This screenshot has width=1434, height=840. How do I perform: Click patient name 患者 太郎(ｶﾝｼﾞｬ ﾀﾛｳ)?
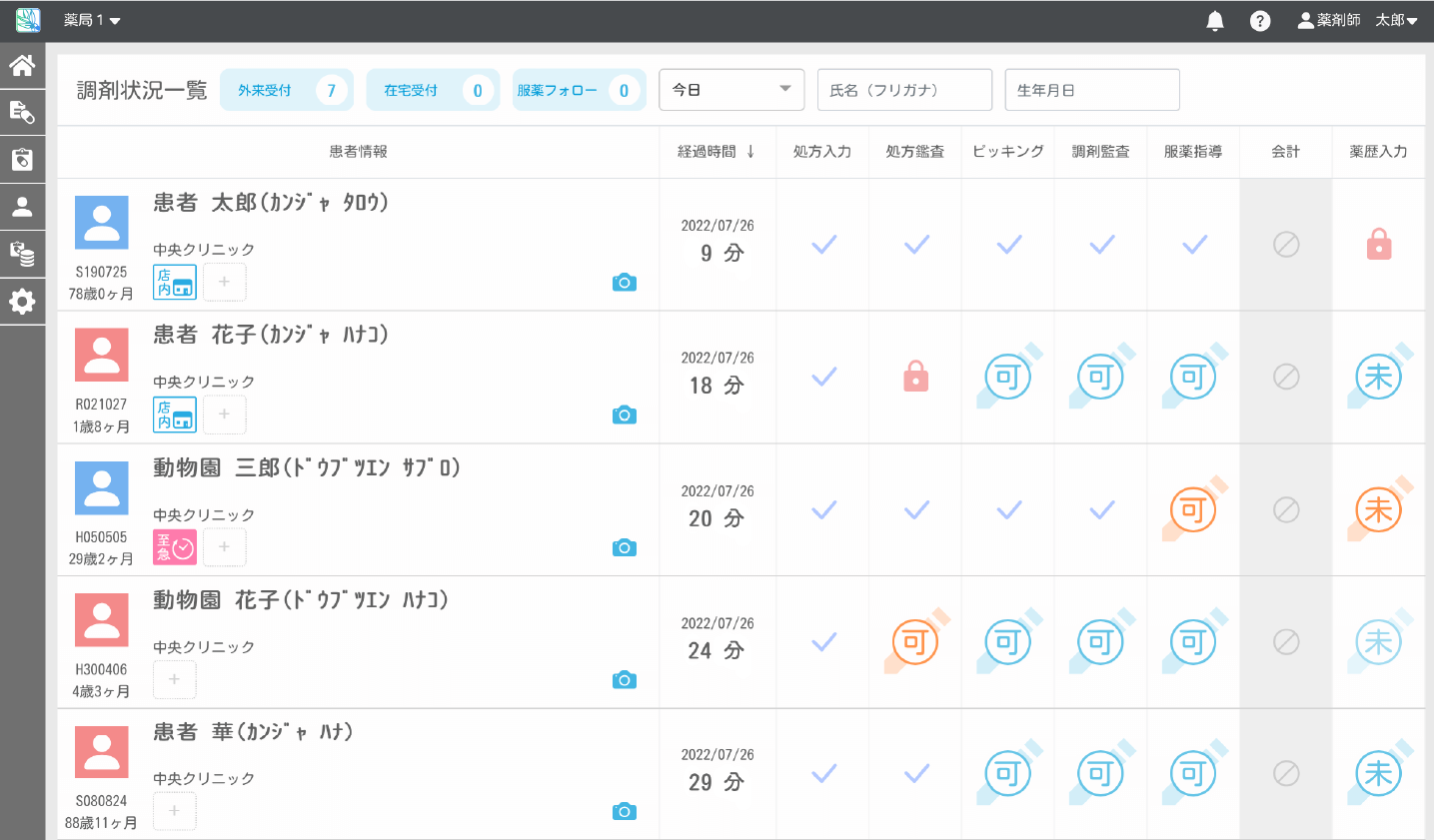click(x=271, y=203)
